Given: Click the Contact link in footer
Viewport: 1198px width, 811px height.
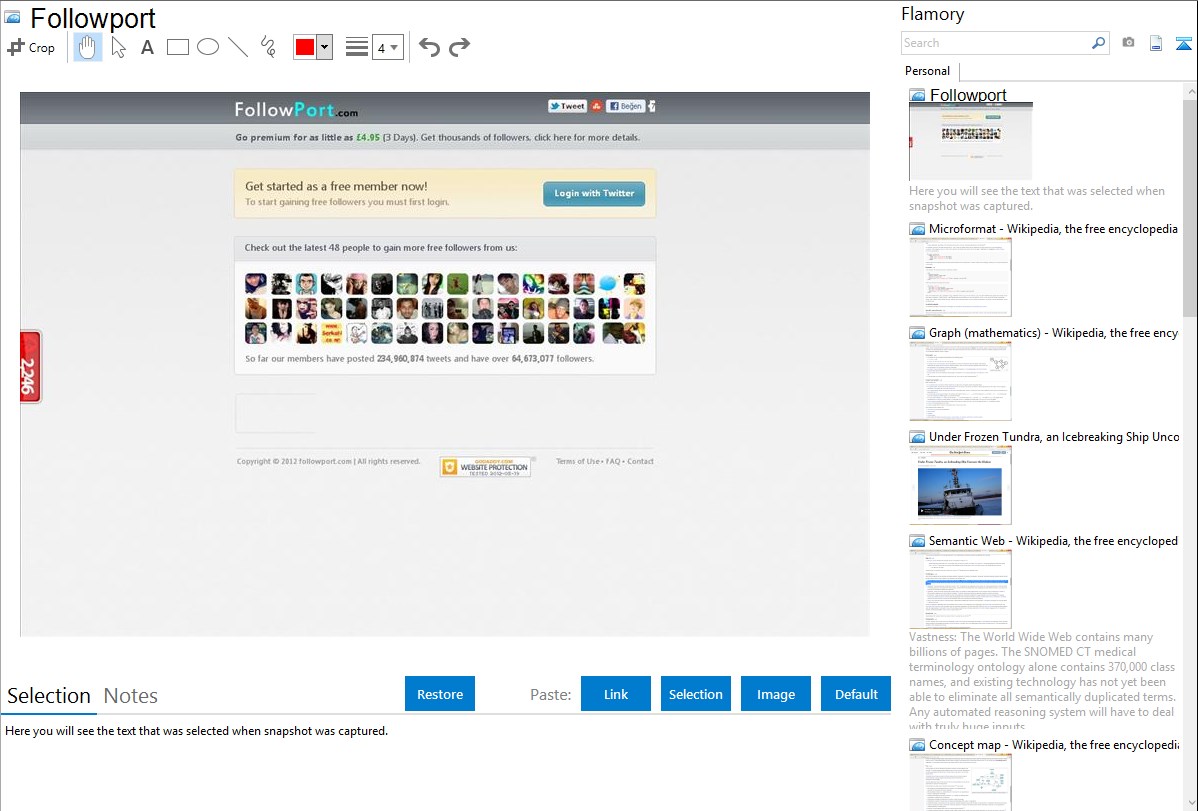Looking at the screenshot, I should [640, 461].
